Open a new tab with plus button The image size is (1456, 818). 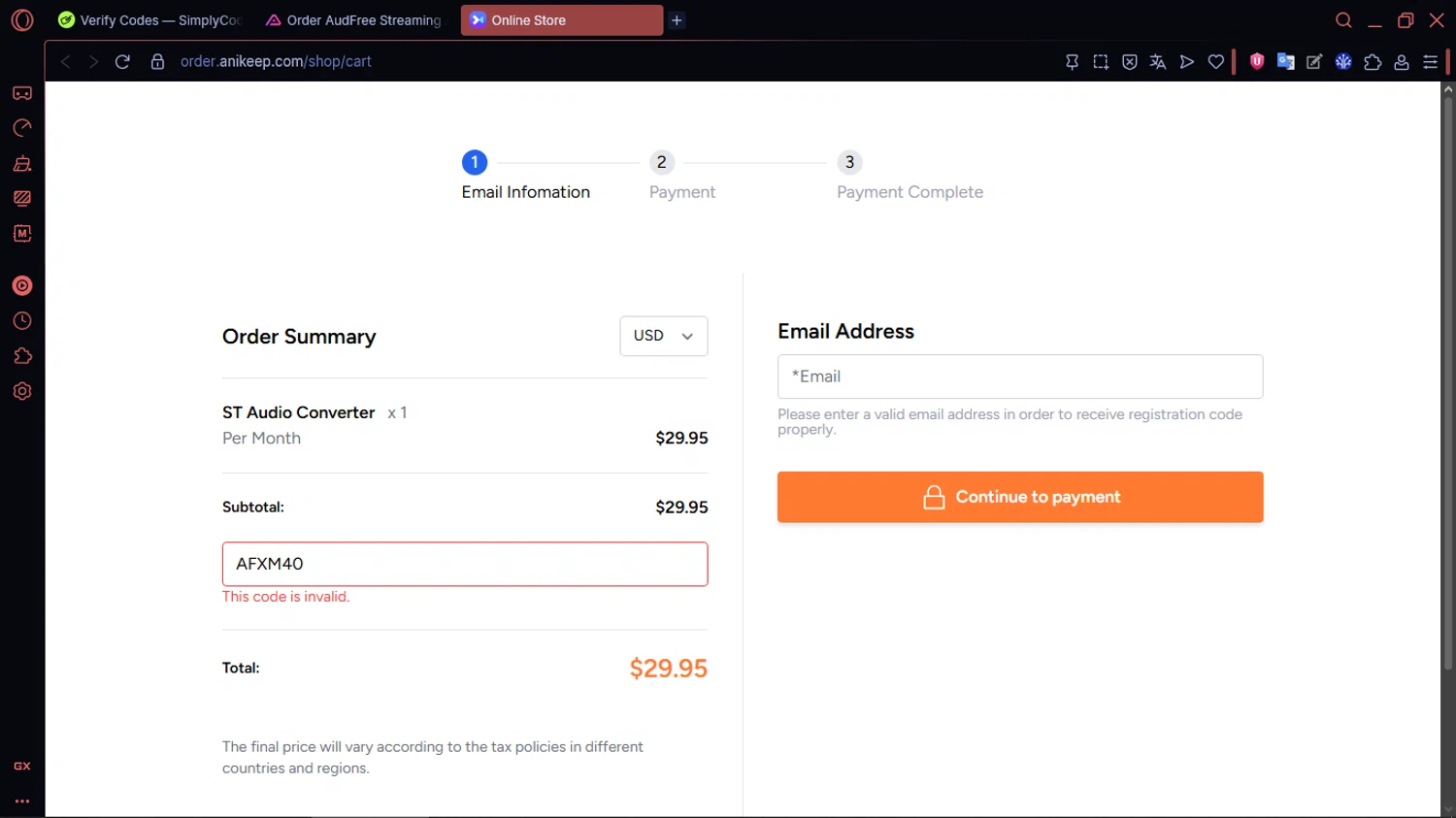coord(677,19)
